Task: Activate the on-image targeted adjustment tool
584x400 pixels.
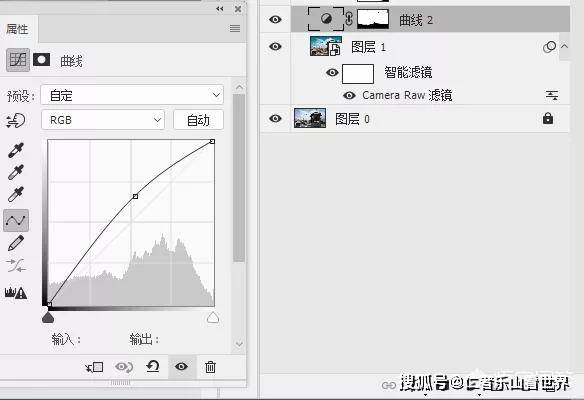Action: click(x=16, y=121)
